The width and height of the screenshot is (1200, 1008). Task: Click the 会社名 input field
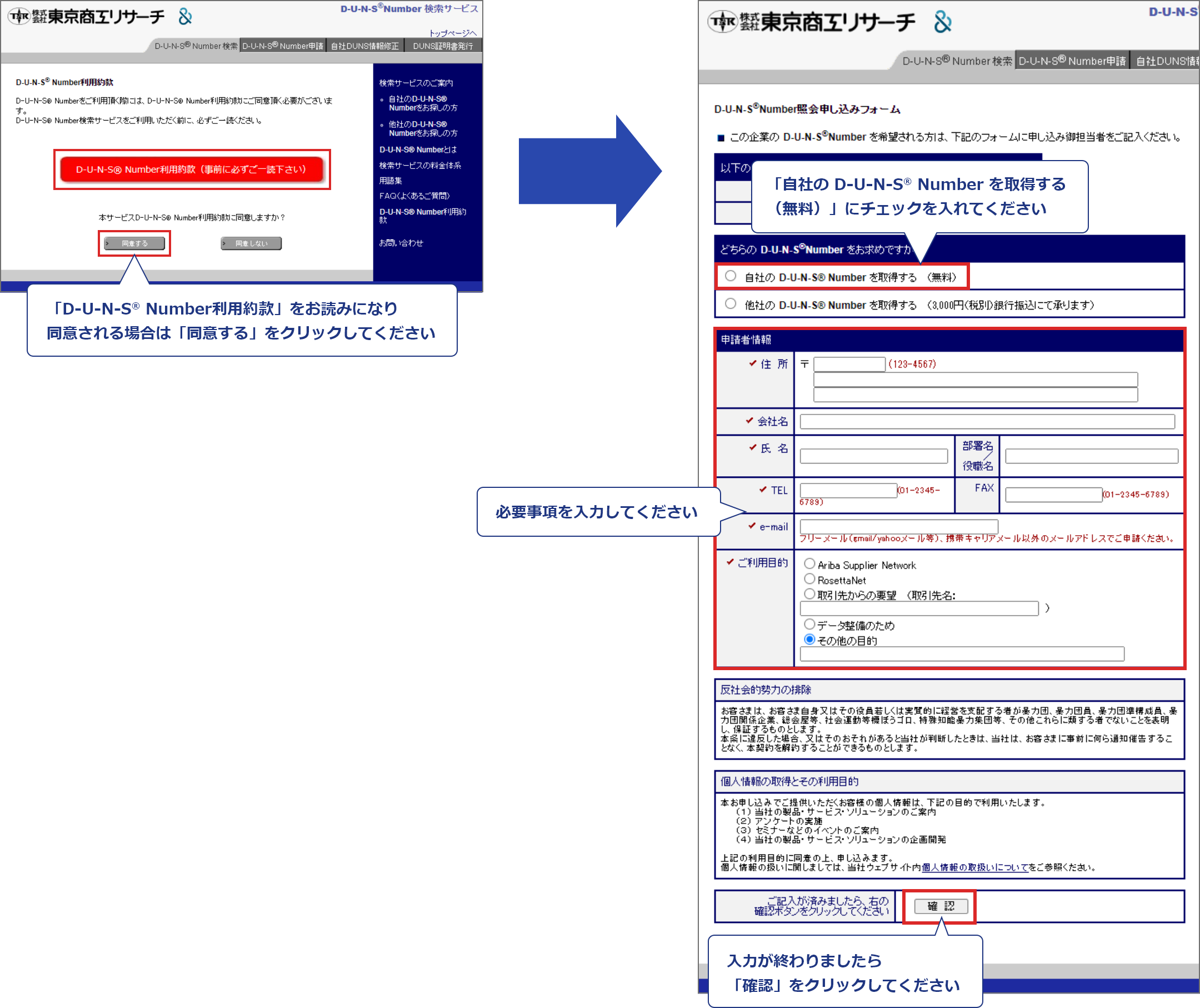click(x=987, y=422)
